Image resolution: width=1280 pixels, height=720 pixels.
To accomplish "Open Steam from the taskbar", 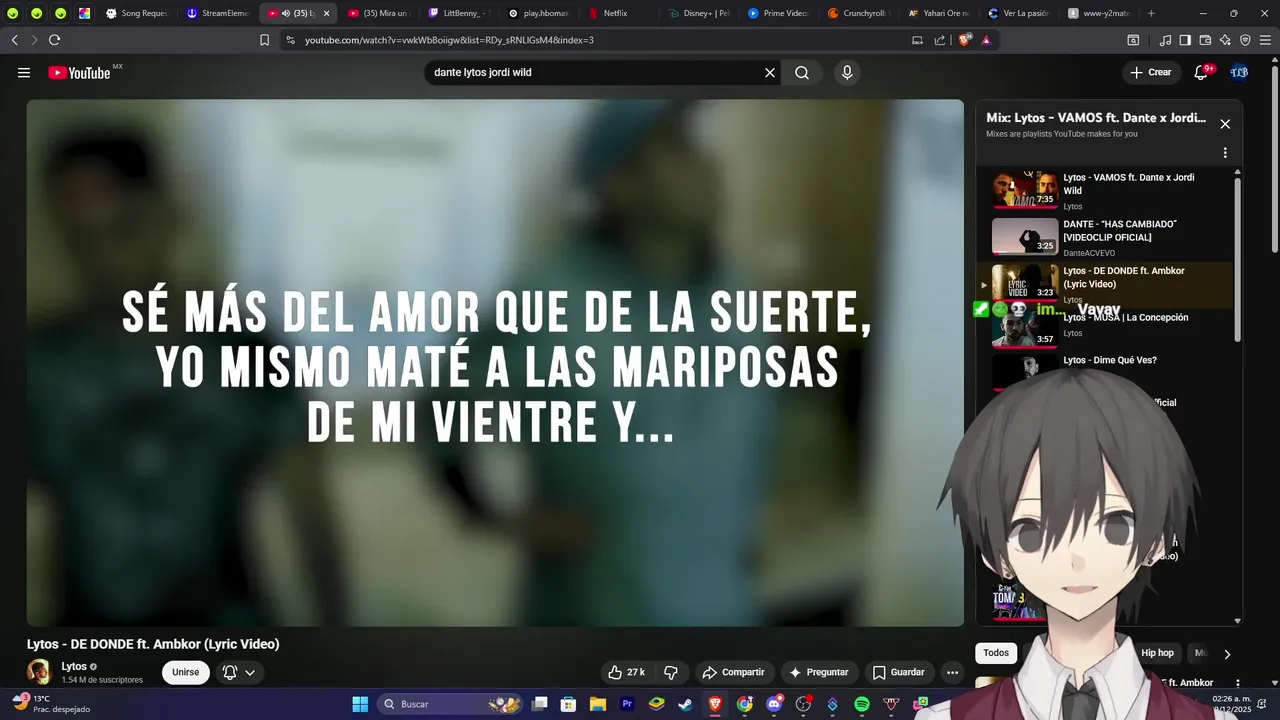I will [x=685, y=704].
